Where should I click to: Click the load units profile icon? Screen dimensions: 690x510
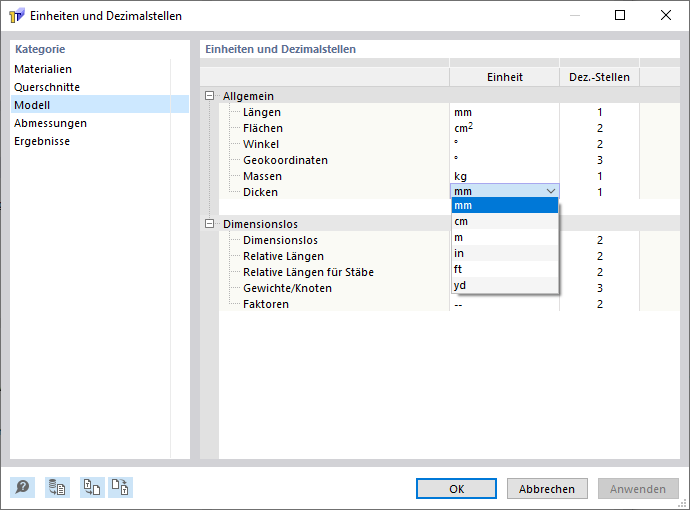(92, 487)
